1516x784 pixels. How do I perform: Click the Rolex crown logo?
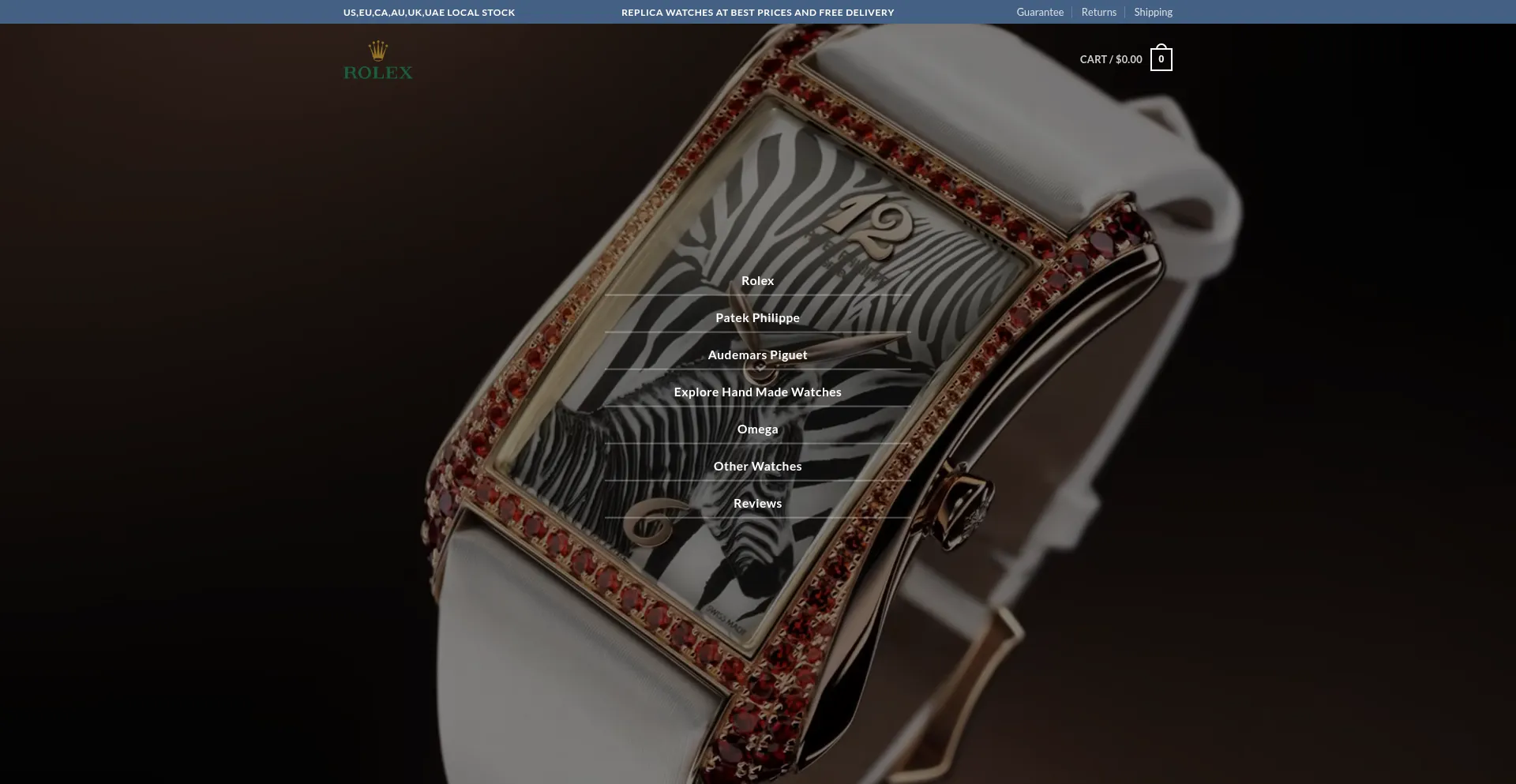pyautogui.click(x=378, y=51)
